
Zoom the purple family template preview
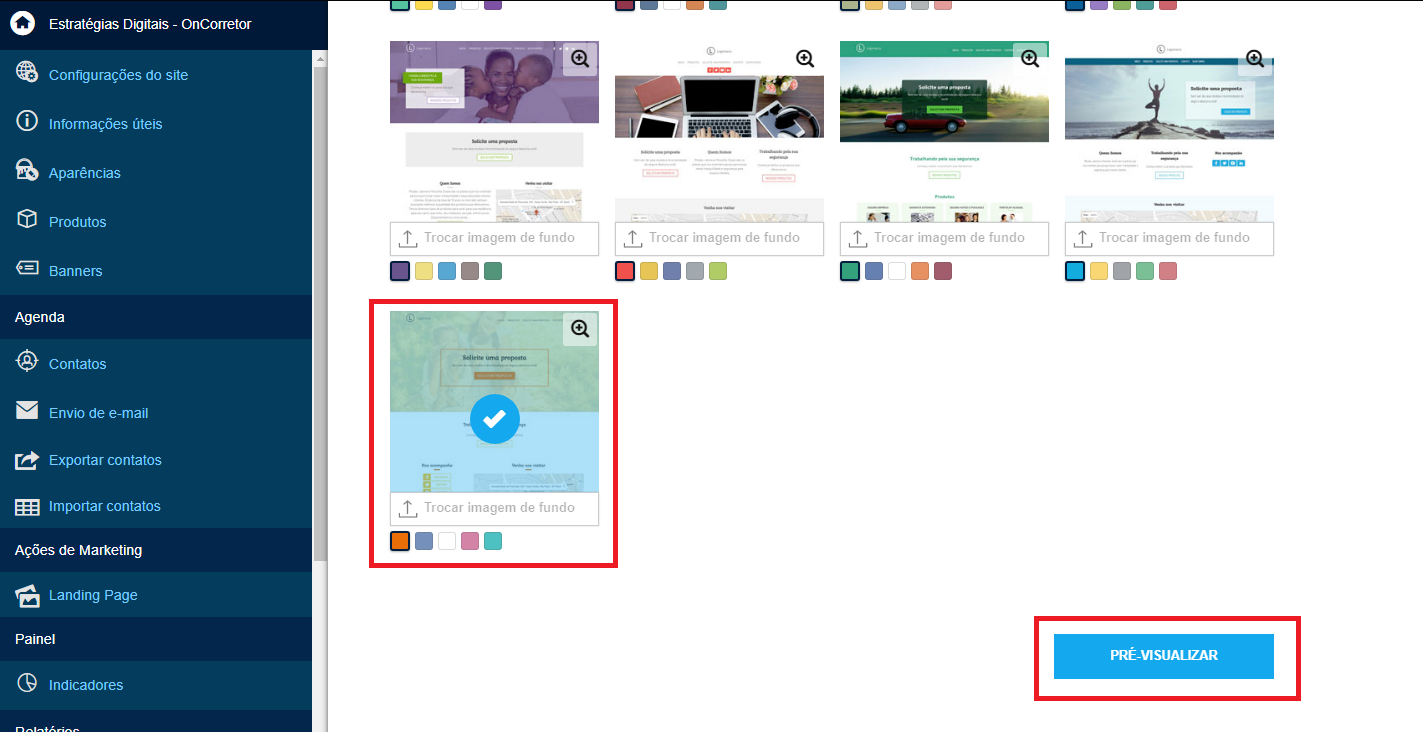580,59
